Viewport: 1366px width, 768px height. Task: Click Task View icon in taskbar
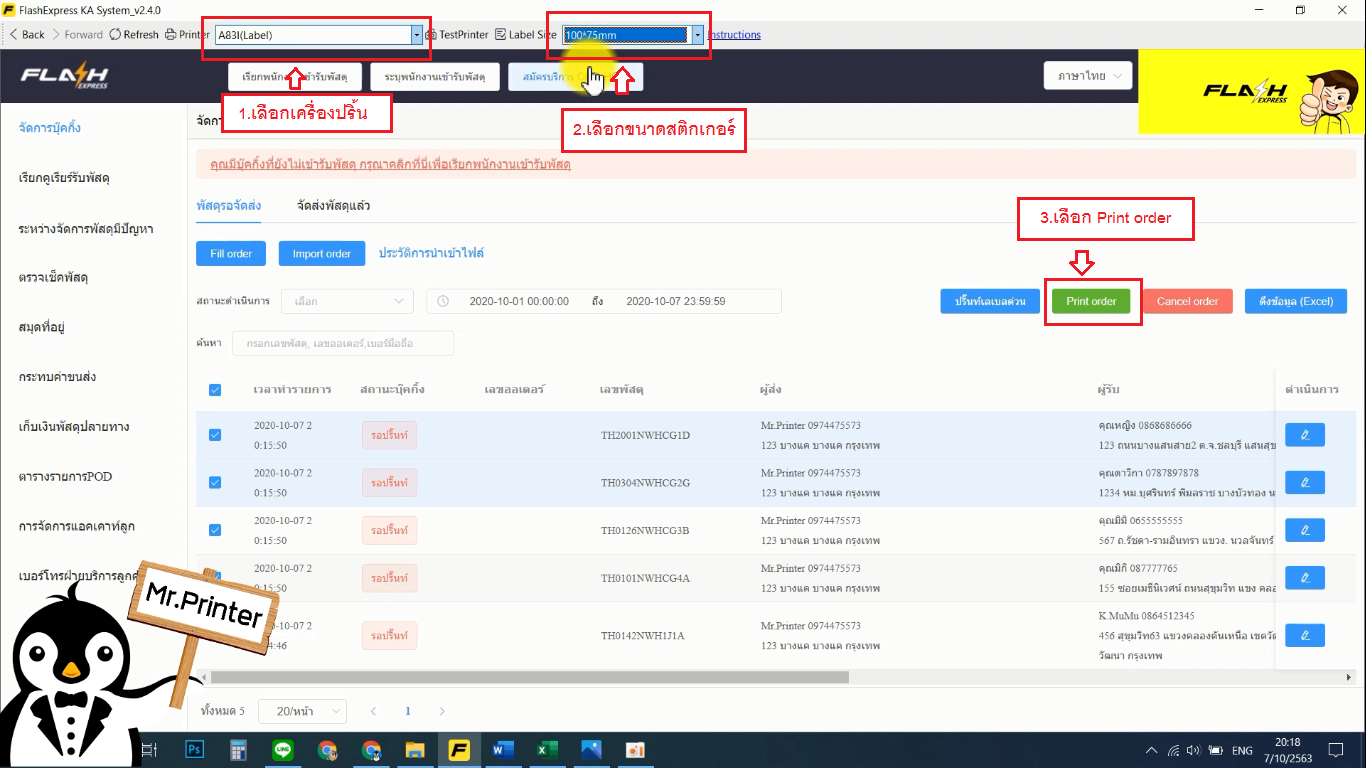(x=150, y=749)
